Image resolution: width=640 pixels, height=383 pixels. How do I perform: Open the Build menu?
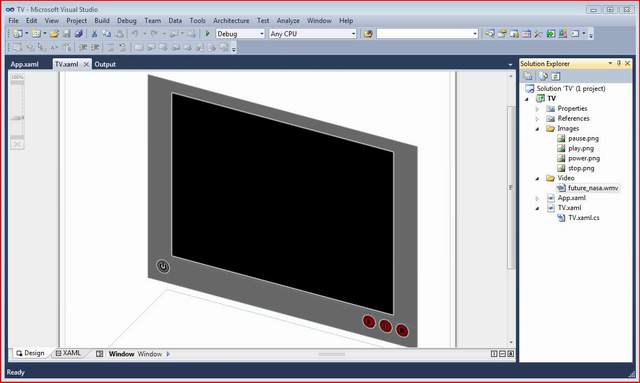pos(102,20)
